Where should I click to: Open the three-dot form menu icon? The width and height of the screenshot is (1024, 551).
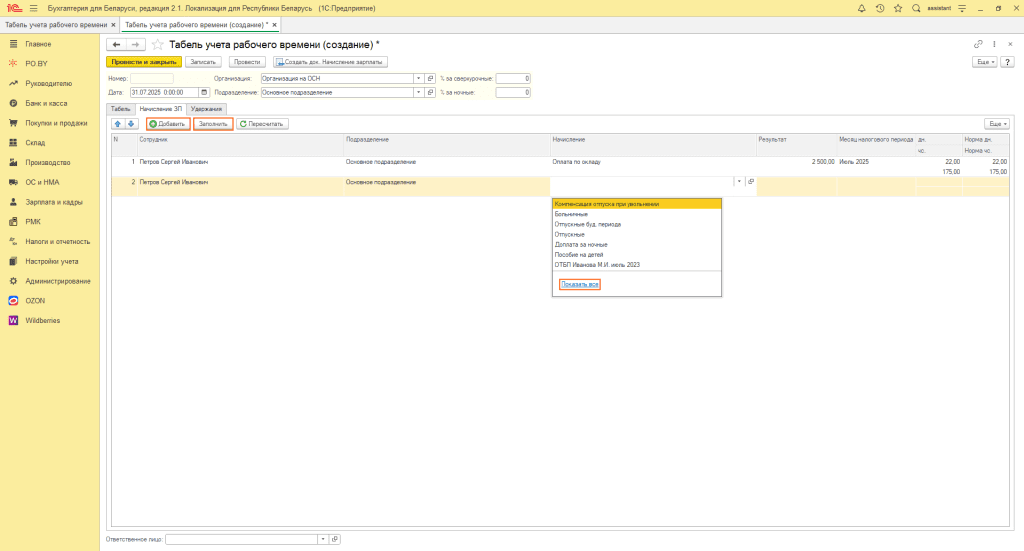point(995,44)
